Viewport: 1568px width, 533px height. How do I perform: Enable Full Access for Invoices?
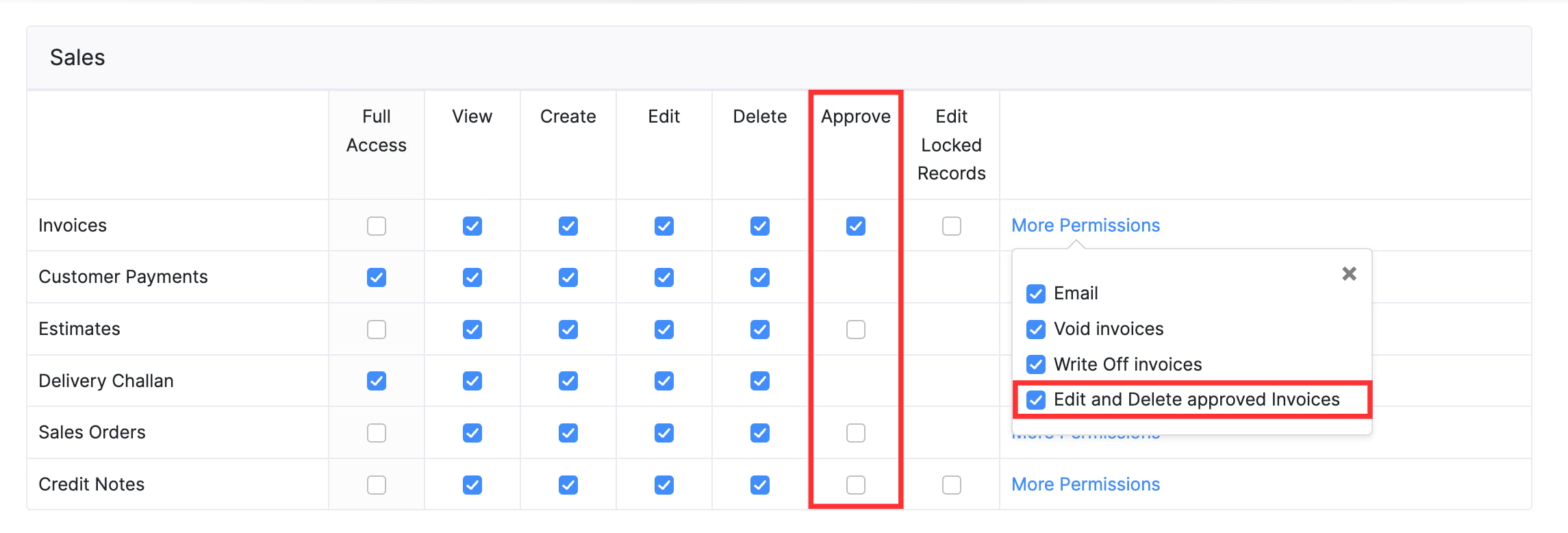pyautogui.click(x=377, y=226)
